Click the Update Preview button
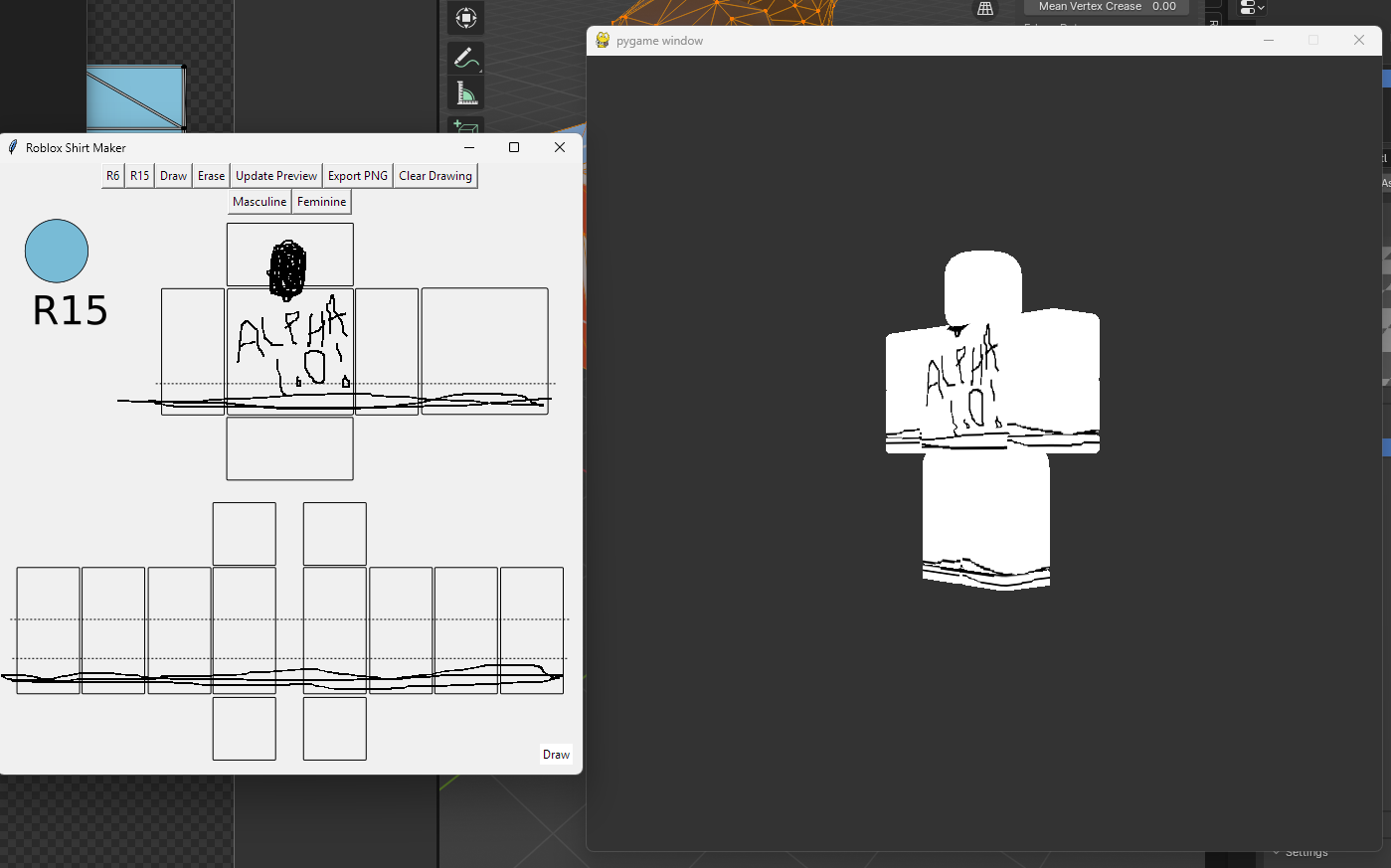1391x868 pixels. point(276,176)
